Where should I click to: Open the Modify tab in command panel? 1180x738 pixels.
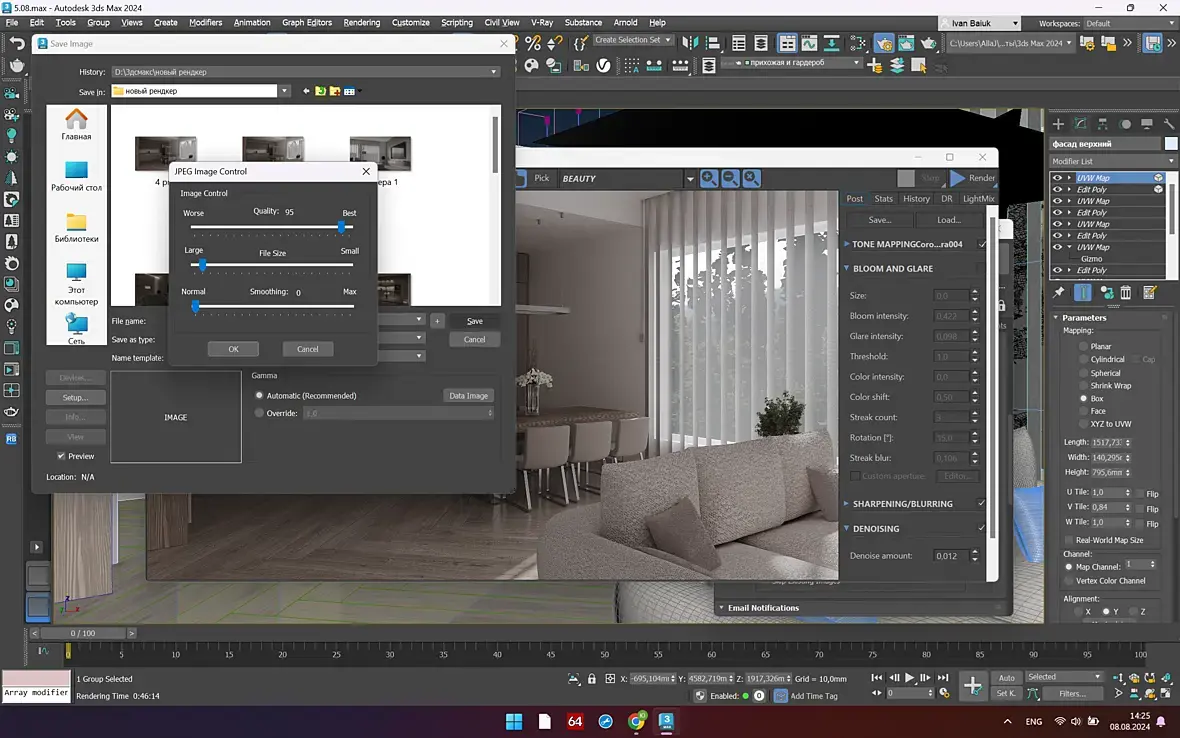pyautogui.click(x=1080, y=123)
